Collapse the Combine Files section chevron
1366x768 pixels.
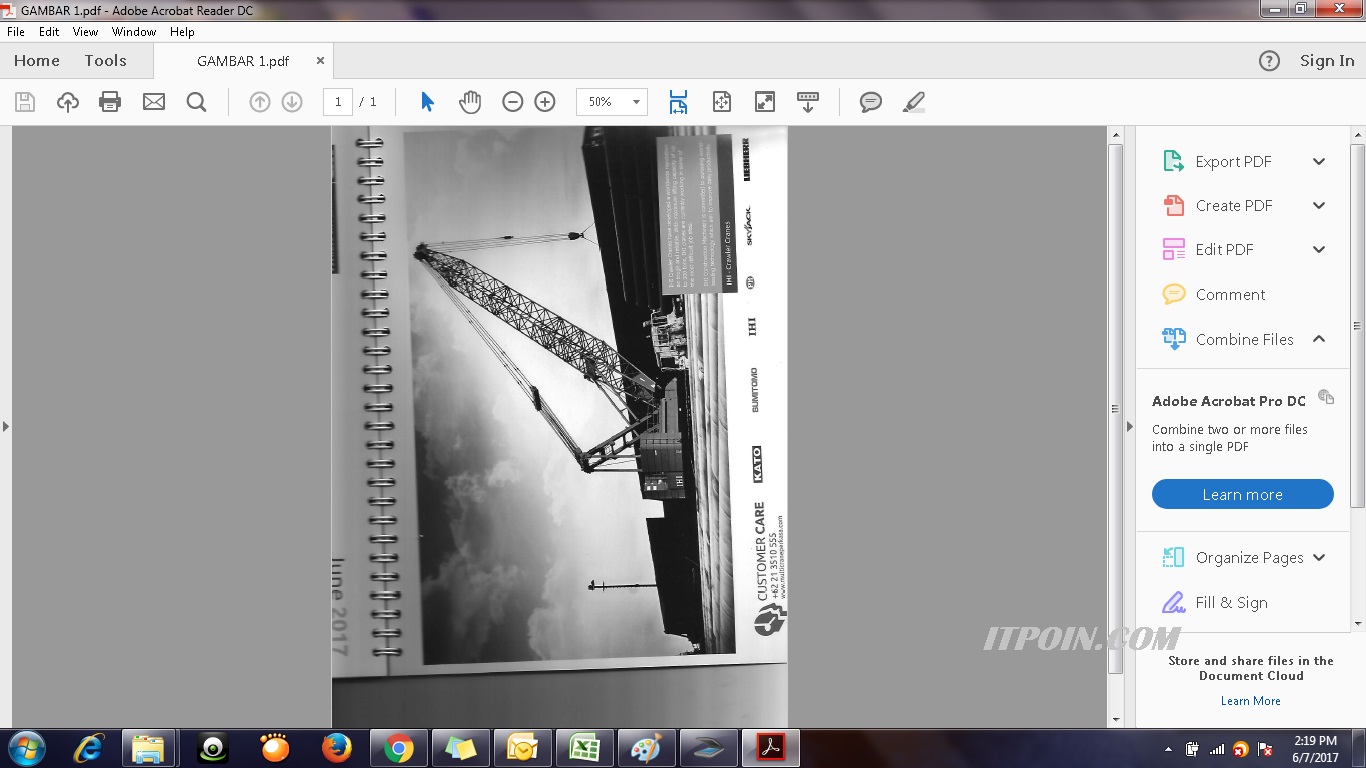[1319, 339]
